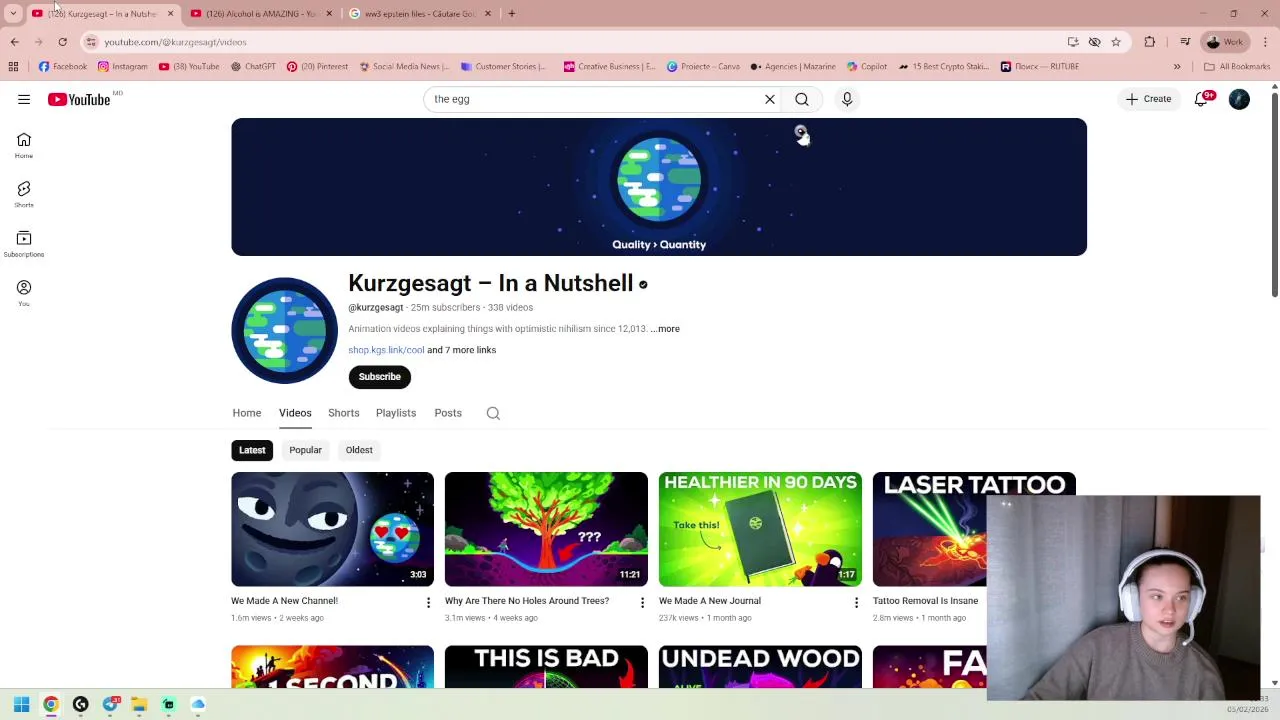Open 'We Made A New Channel!' thumbnail
The width and height of the screenshot is (1280, 720).
pyautogui.click(x=332, y=529)
